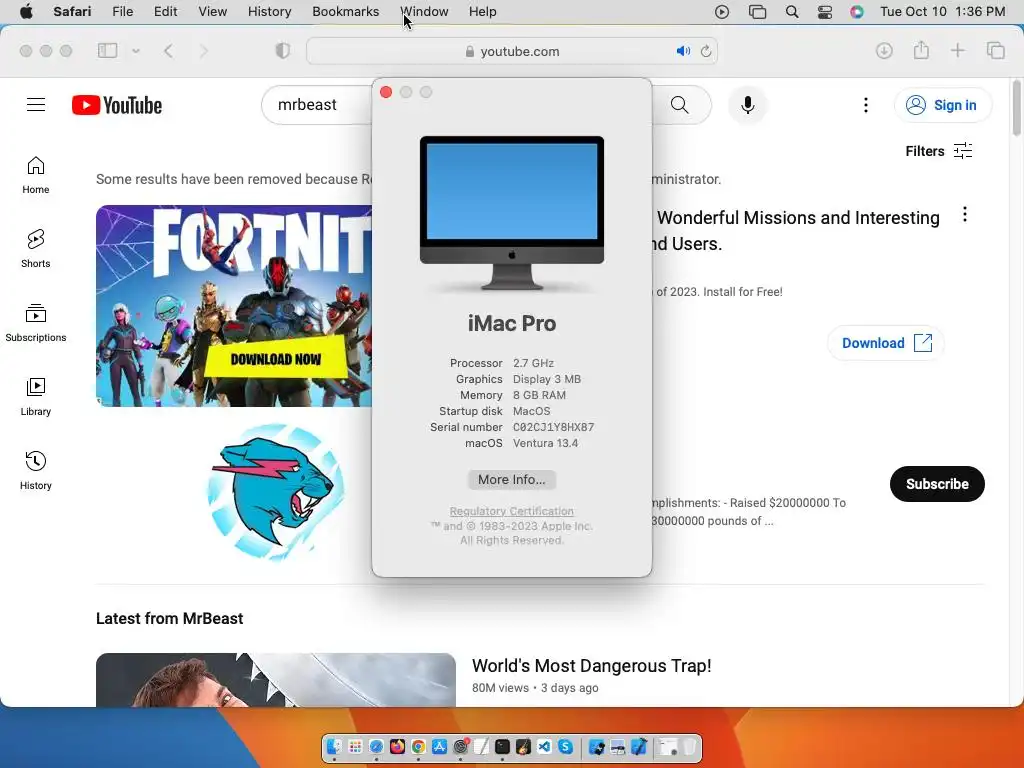Open the Window menu
Image resolution: width=1024 pixels, height=768 pixels.
[424, 12]
